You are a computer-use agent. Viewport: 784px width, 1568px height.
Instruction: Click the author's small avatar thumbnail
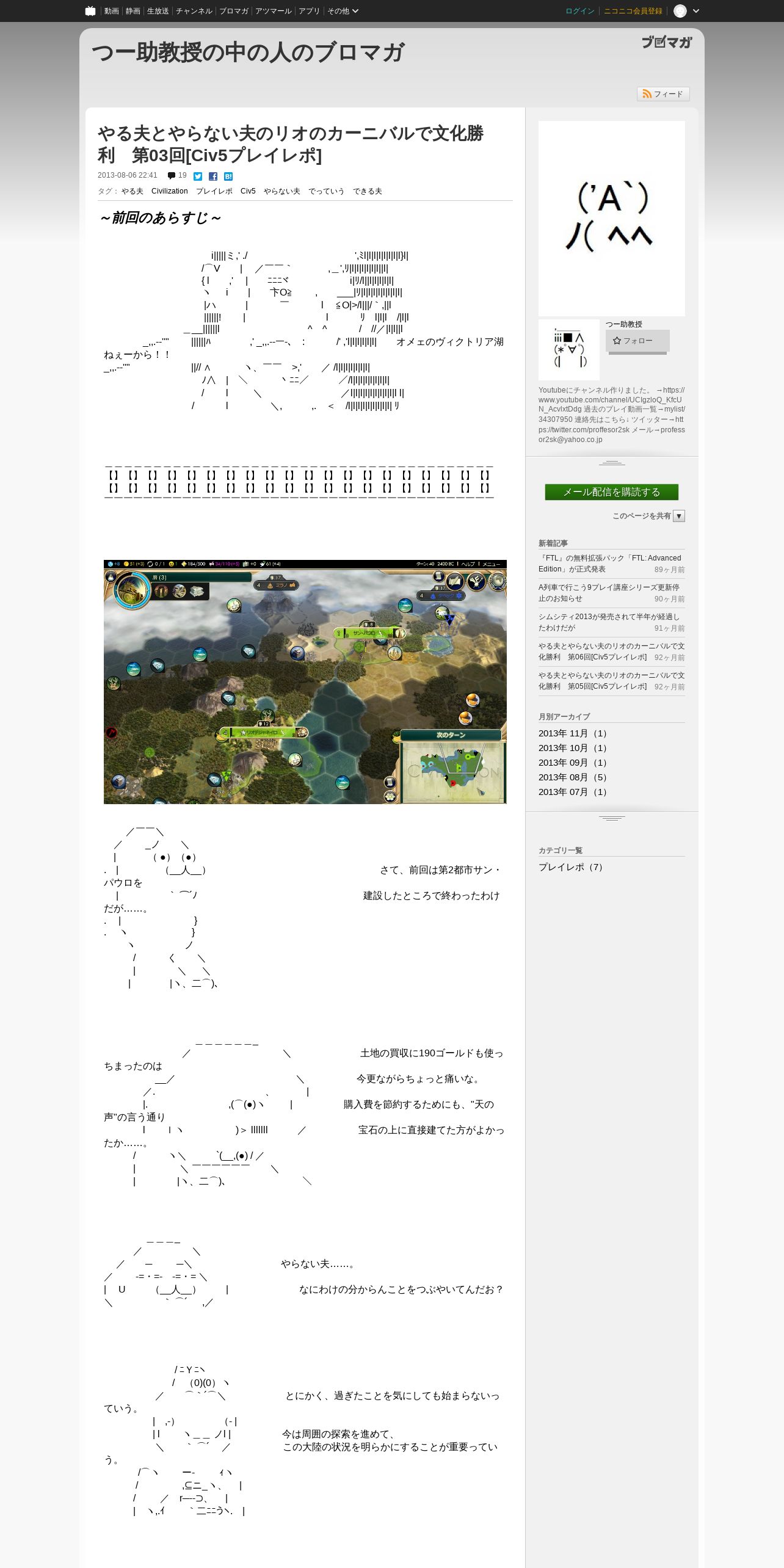click(x=569, y=350)
